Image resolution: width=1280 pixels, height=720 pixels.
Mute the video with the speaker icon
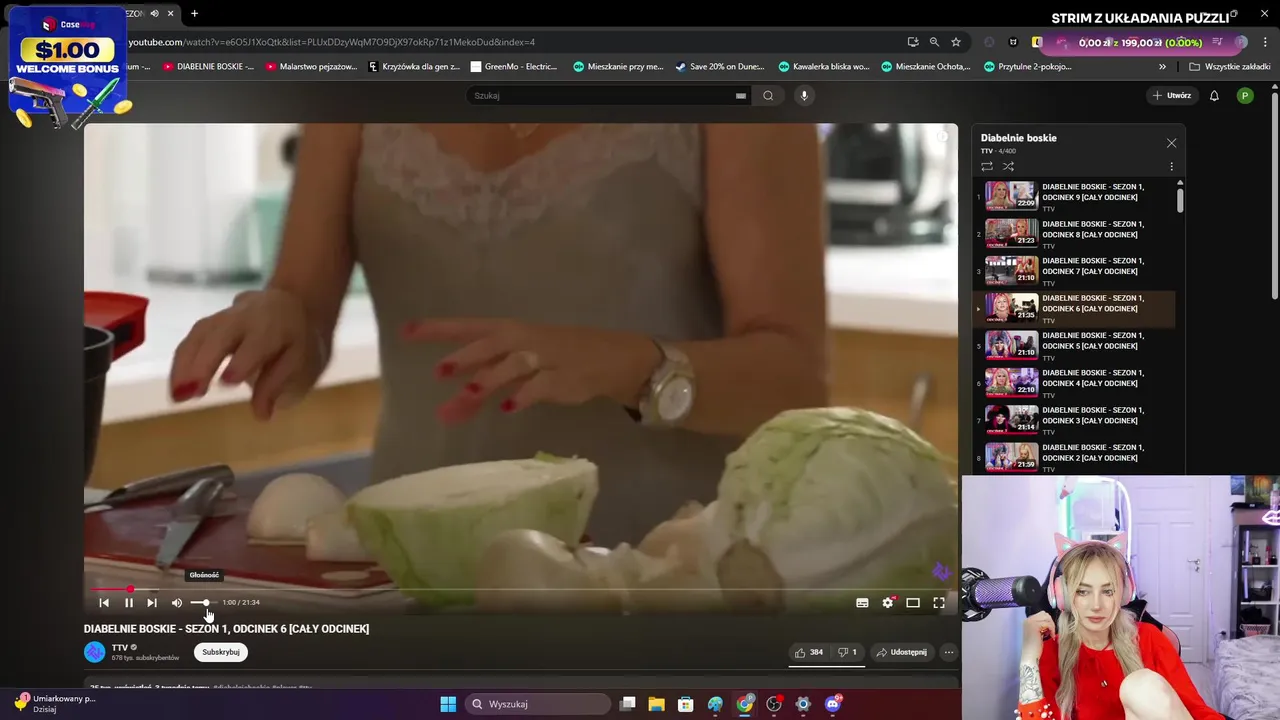[176, 602]
